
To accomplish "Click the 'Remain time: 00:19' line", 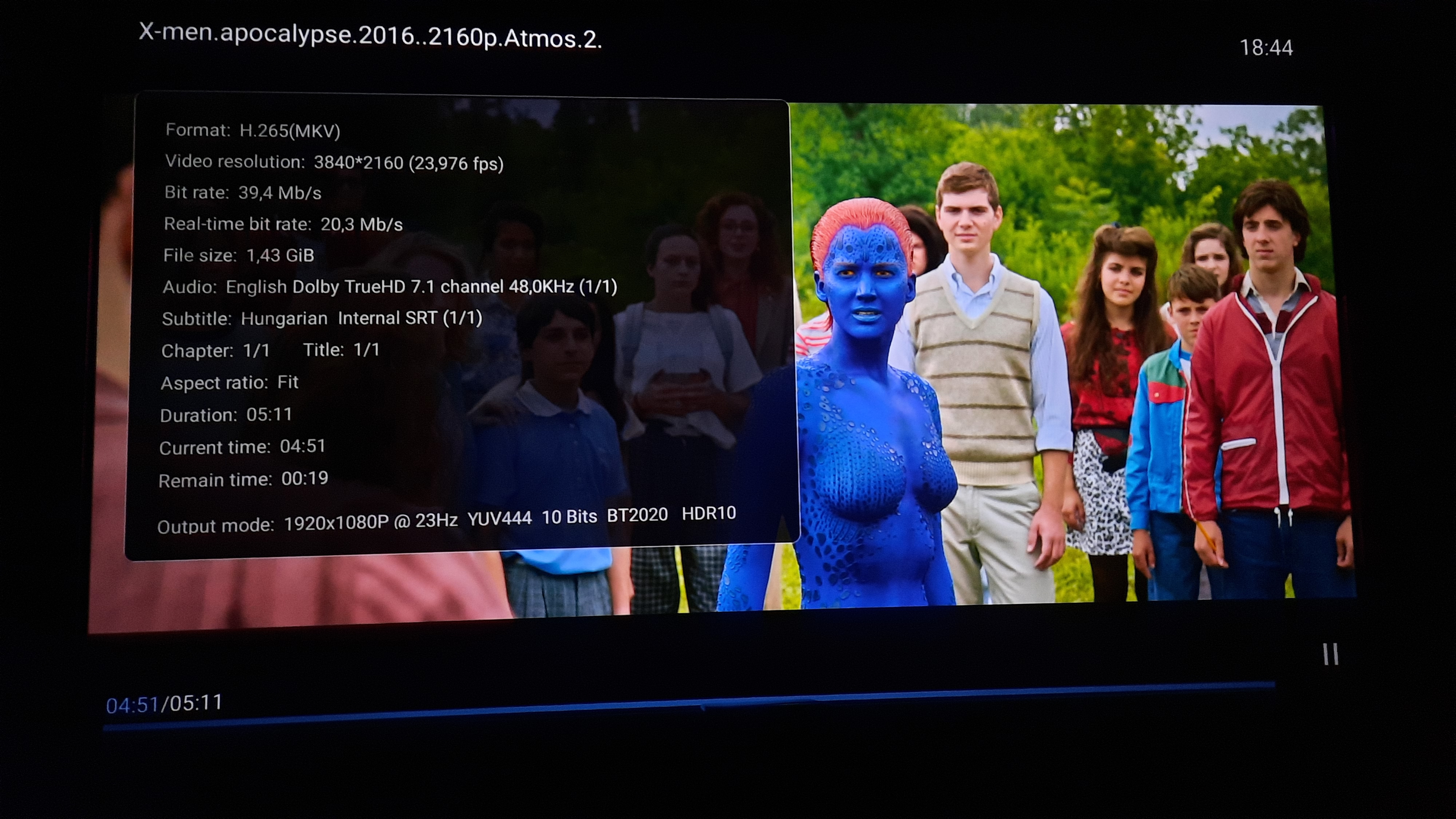I will click(243, 479).
